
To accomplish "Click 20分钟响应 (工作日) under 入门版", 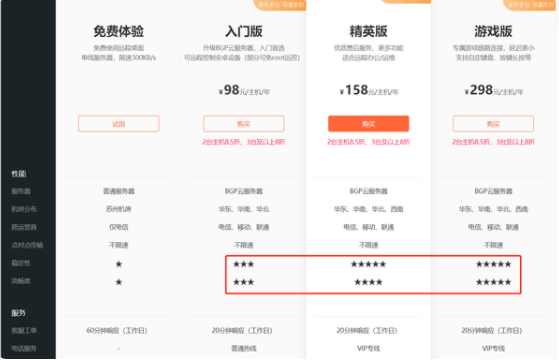I will coord(242,330).
